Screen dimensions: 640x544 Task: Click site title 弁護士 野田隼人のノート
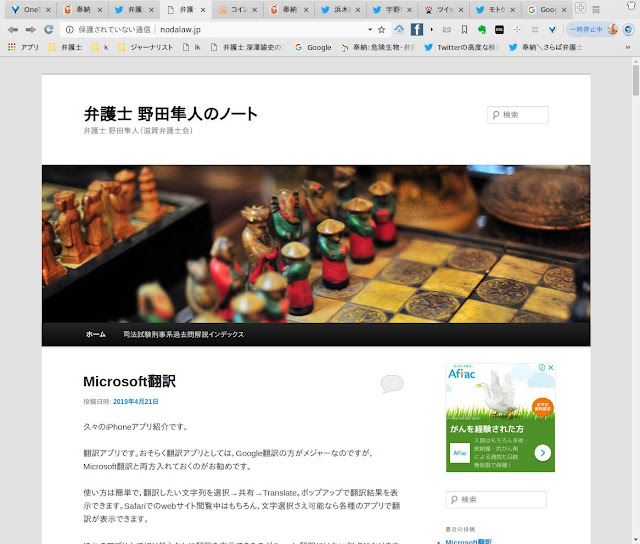(x=171, y=114)
